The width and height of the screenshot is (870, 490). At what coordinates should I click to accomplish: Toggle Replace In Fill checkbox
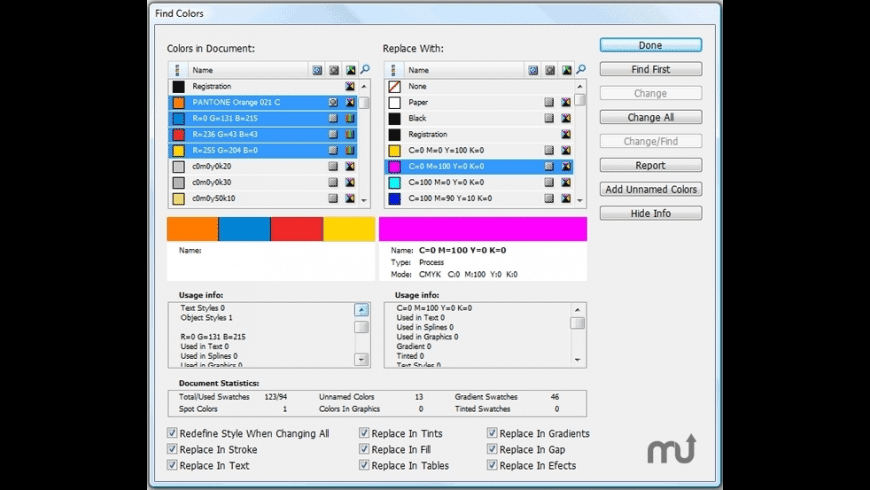(x=364, y=449)
